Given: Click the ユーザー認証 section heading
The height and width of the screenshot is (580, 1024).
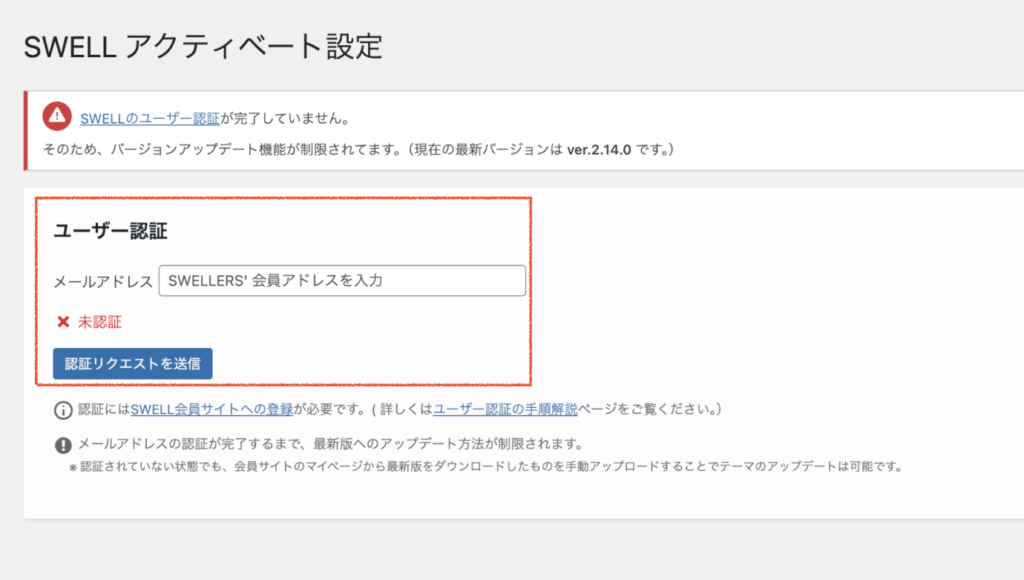Looking at the screenshot, I should [x=110, y=231].
